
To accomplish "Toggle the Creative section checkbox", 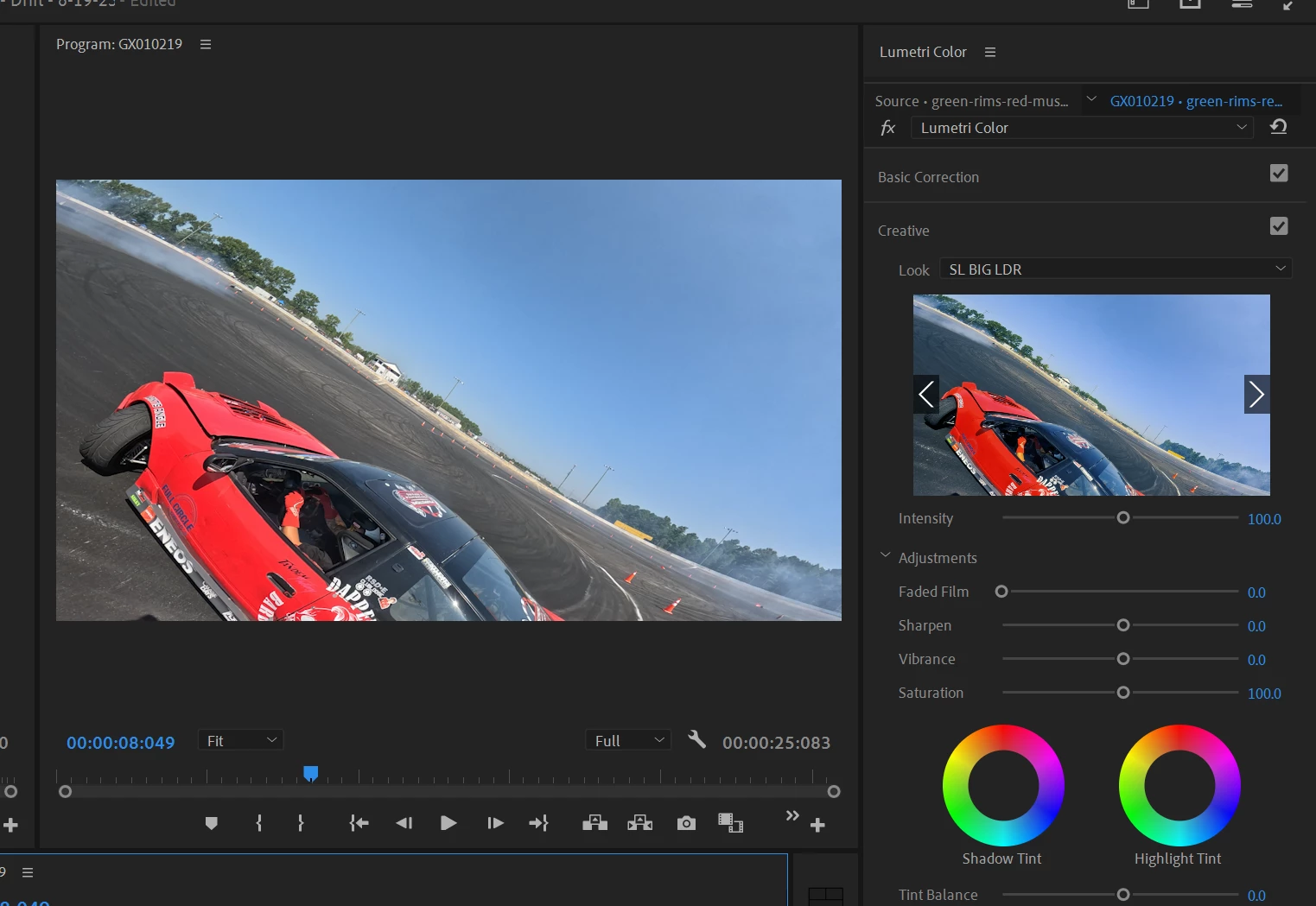I will point(1279,225).
